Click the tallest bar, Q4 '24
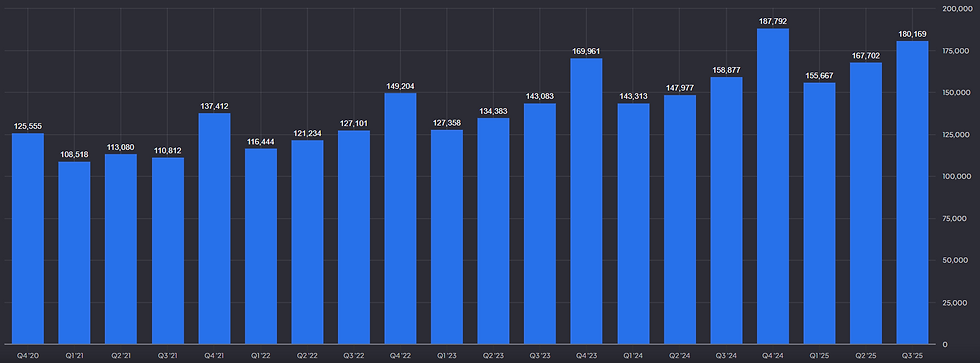This screenshot has height=363, width=980. coord(773,186)
